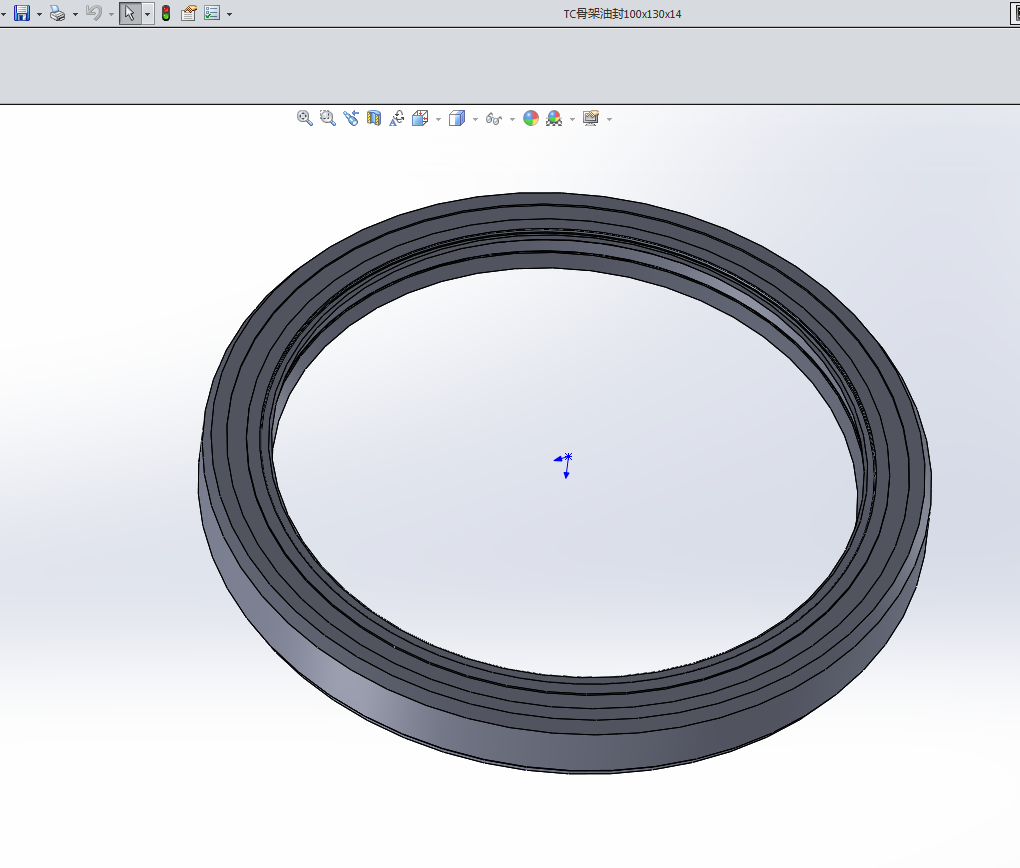Open the Save options dropdown arrow
Screen dimensions: 1020x868
(40, 14)
